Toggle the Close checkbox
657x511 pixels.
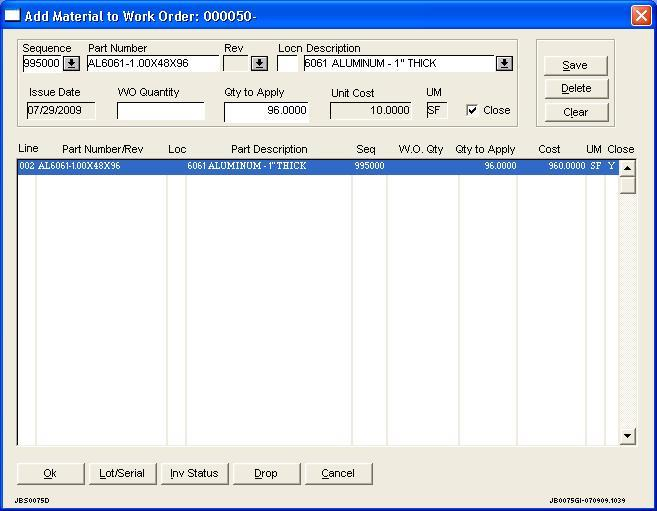(x=472, y=110)
